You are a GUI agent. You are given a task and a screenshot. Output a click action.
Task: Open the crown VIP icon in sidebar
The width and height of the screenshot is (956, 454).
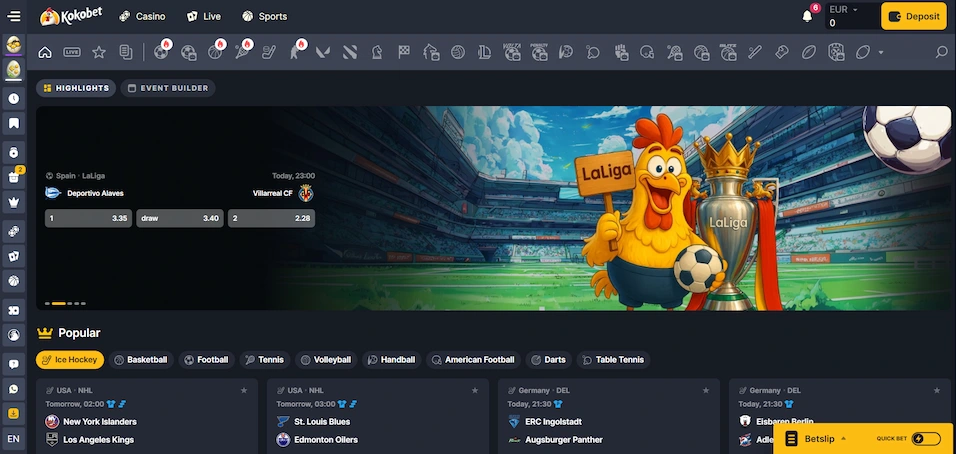point(13,202)
